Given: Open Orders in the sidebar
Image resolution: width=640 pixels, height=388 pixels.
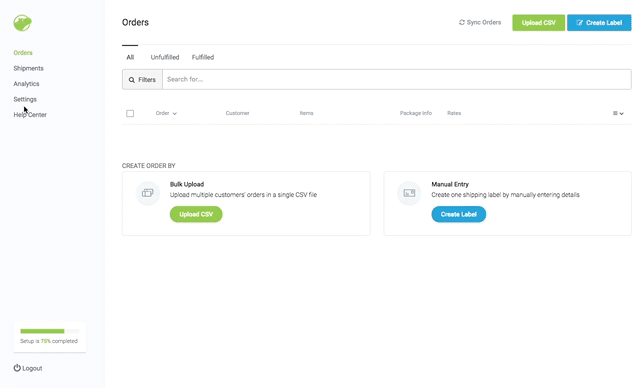Looking at the screenshot, I should (x=23, y=53).
